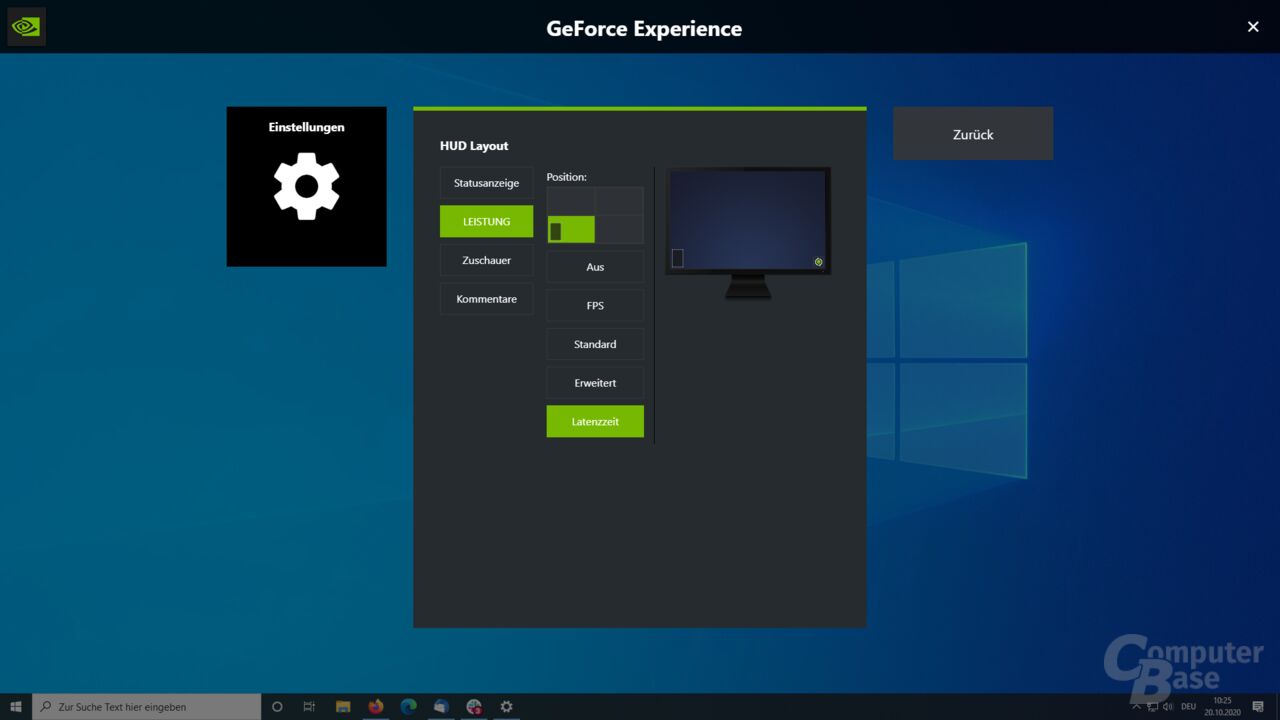Viewport: 1280px width, 720px height.
Task: Click the taskbar search field
Action: (x=147, y=706)
